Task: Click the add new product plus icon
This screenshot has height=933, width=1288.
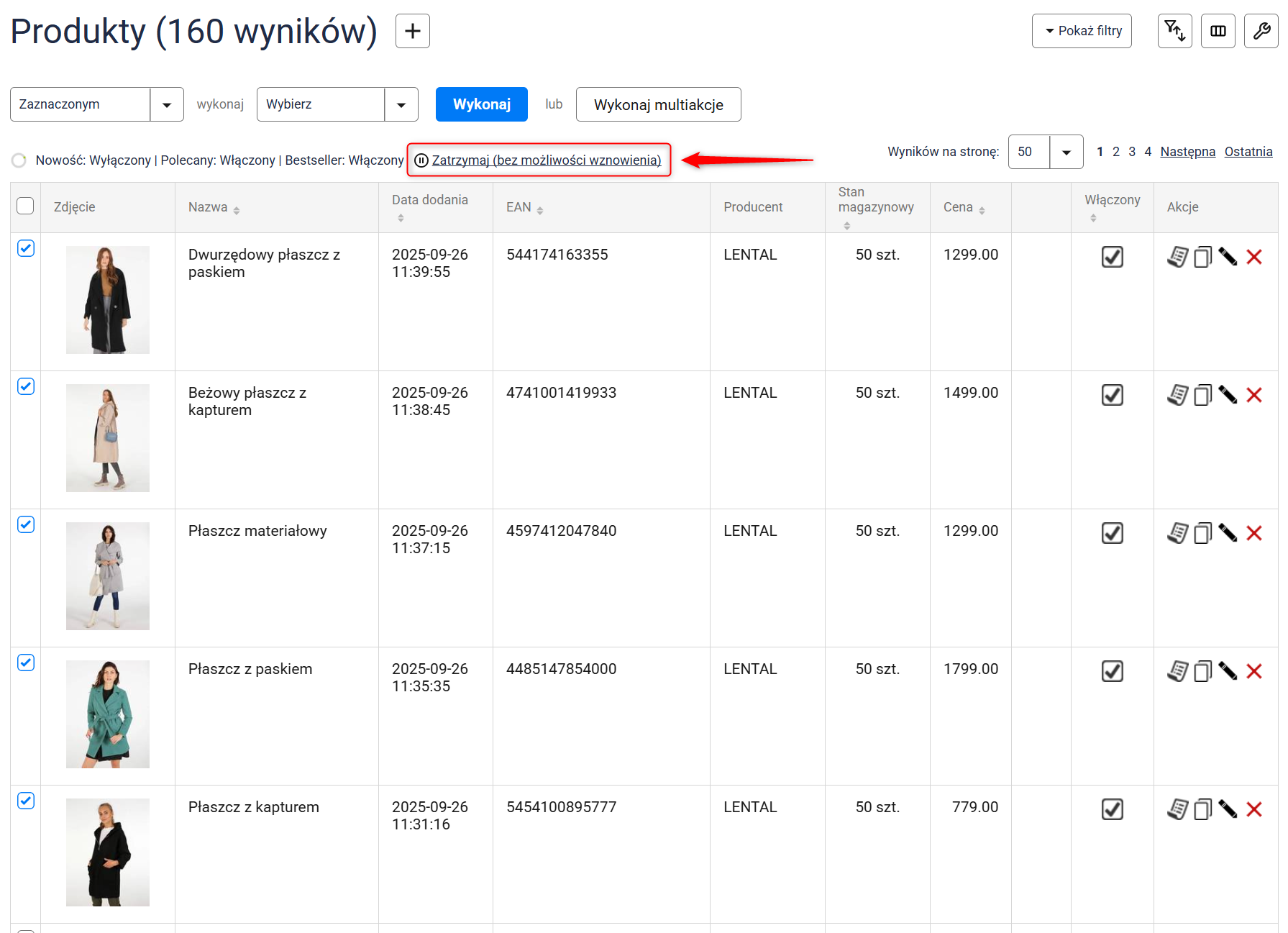Action: click(x=412, y=31)
